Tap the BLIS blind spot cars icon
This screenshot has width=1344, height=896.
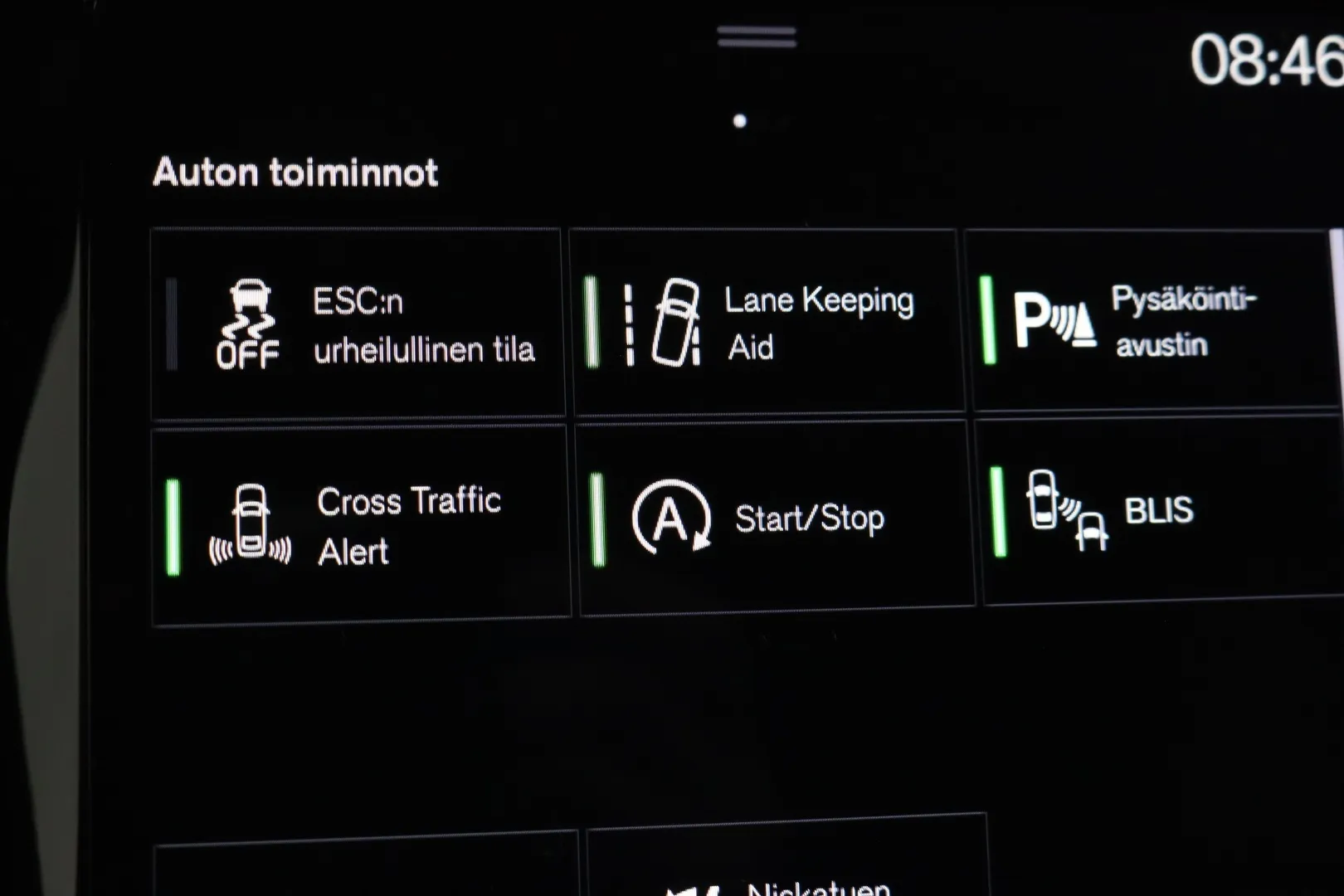[x=1067, y=509]
